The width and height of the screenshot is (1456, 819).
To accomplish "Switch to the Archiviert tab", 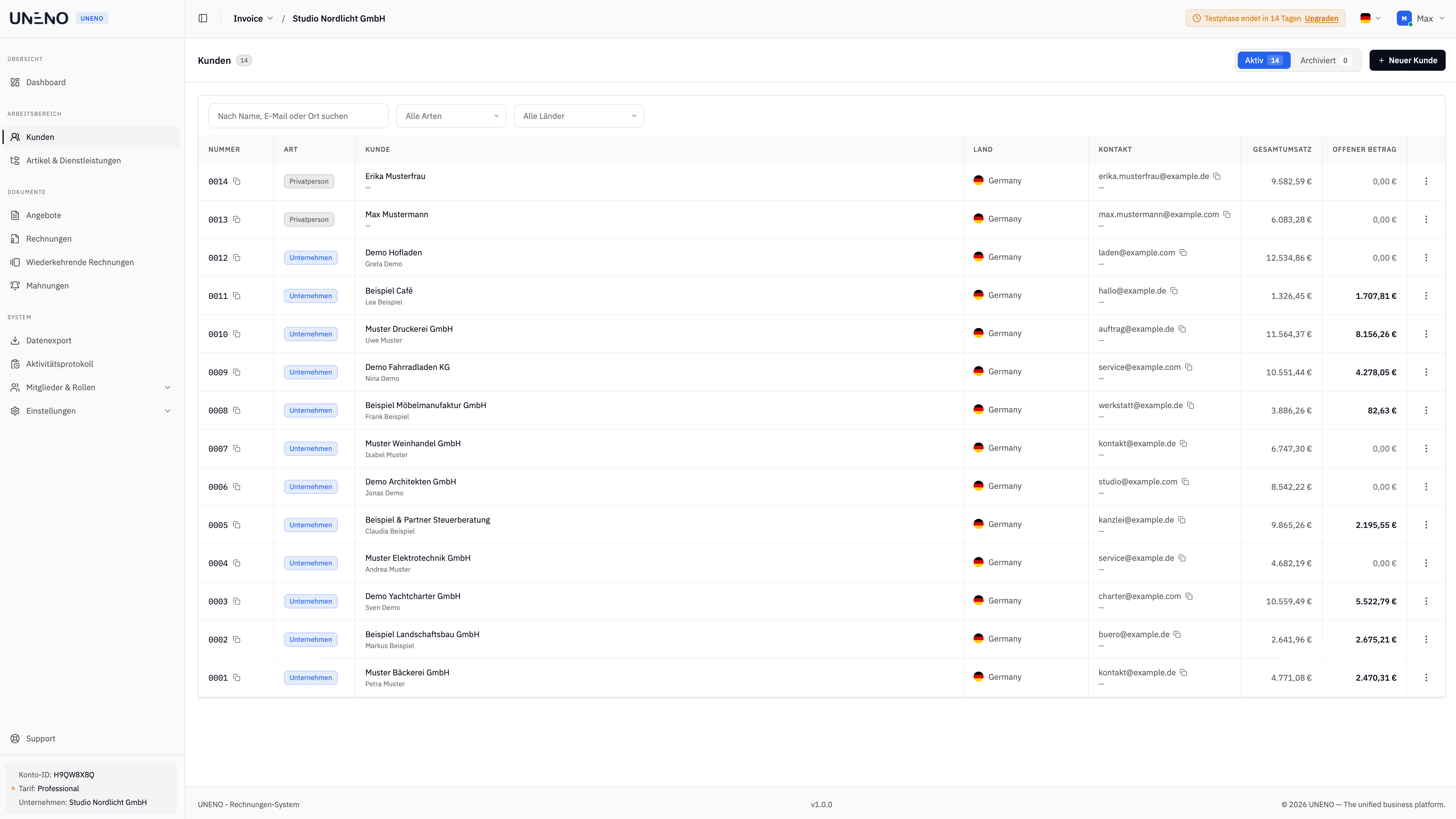I will pyautogui.click(x=1325, y=60).
